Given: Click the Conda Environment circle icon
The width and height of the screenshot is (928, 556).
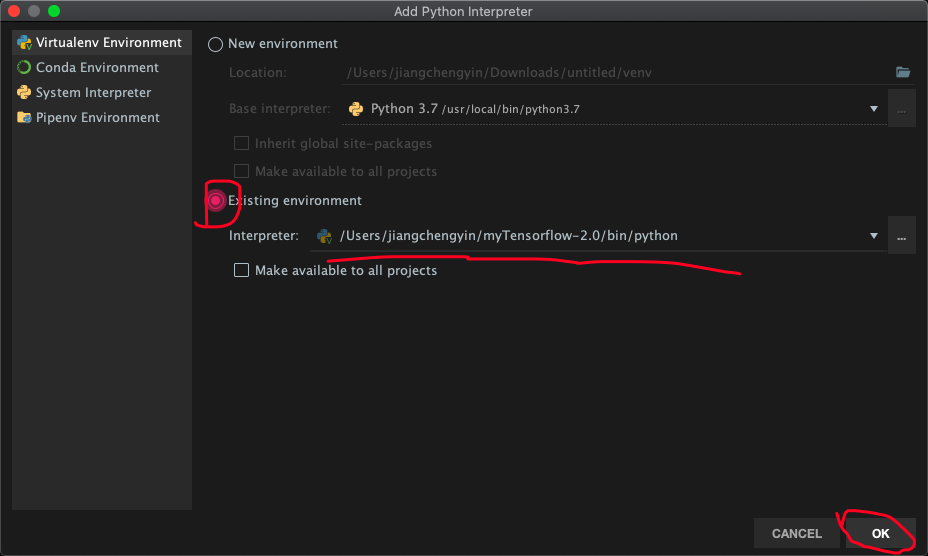Looking at the screenshot, I should click(x=24, y=68).
